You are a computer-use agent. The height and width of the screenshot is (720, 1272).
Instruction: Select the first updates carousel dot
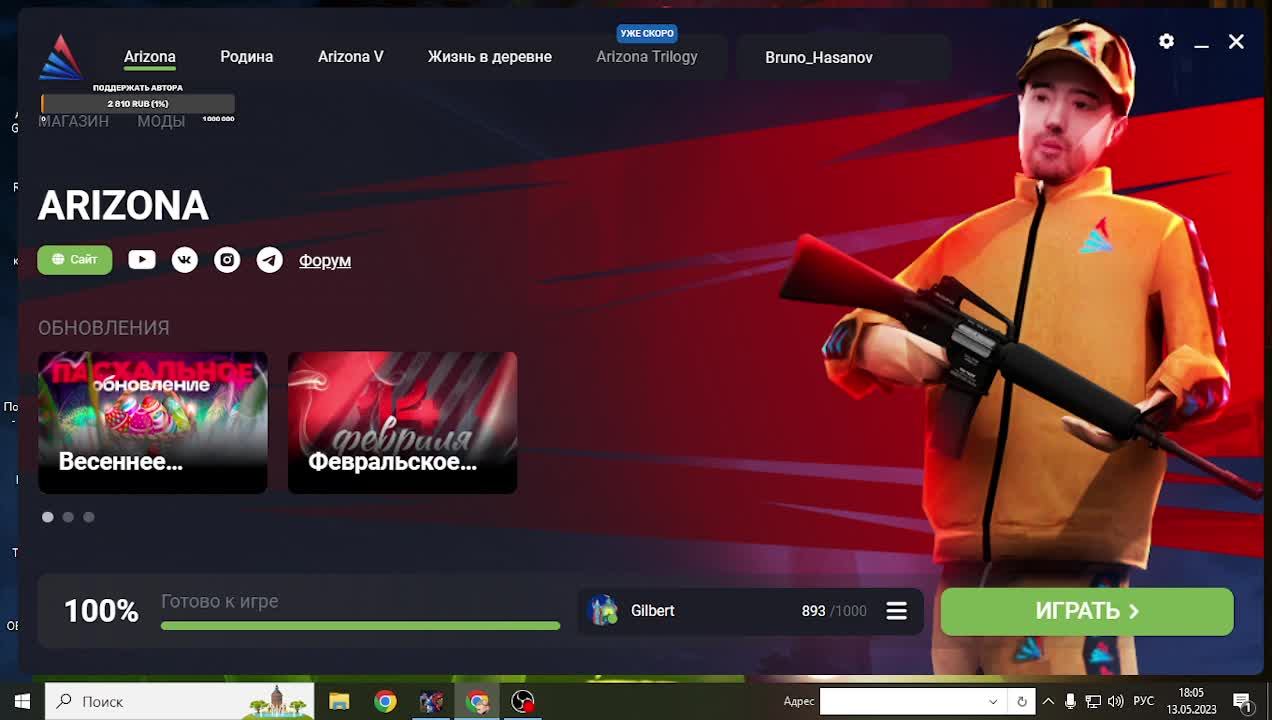pos(47,517)
